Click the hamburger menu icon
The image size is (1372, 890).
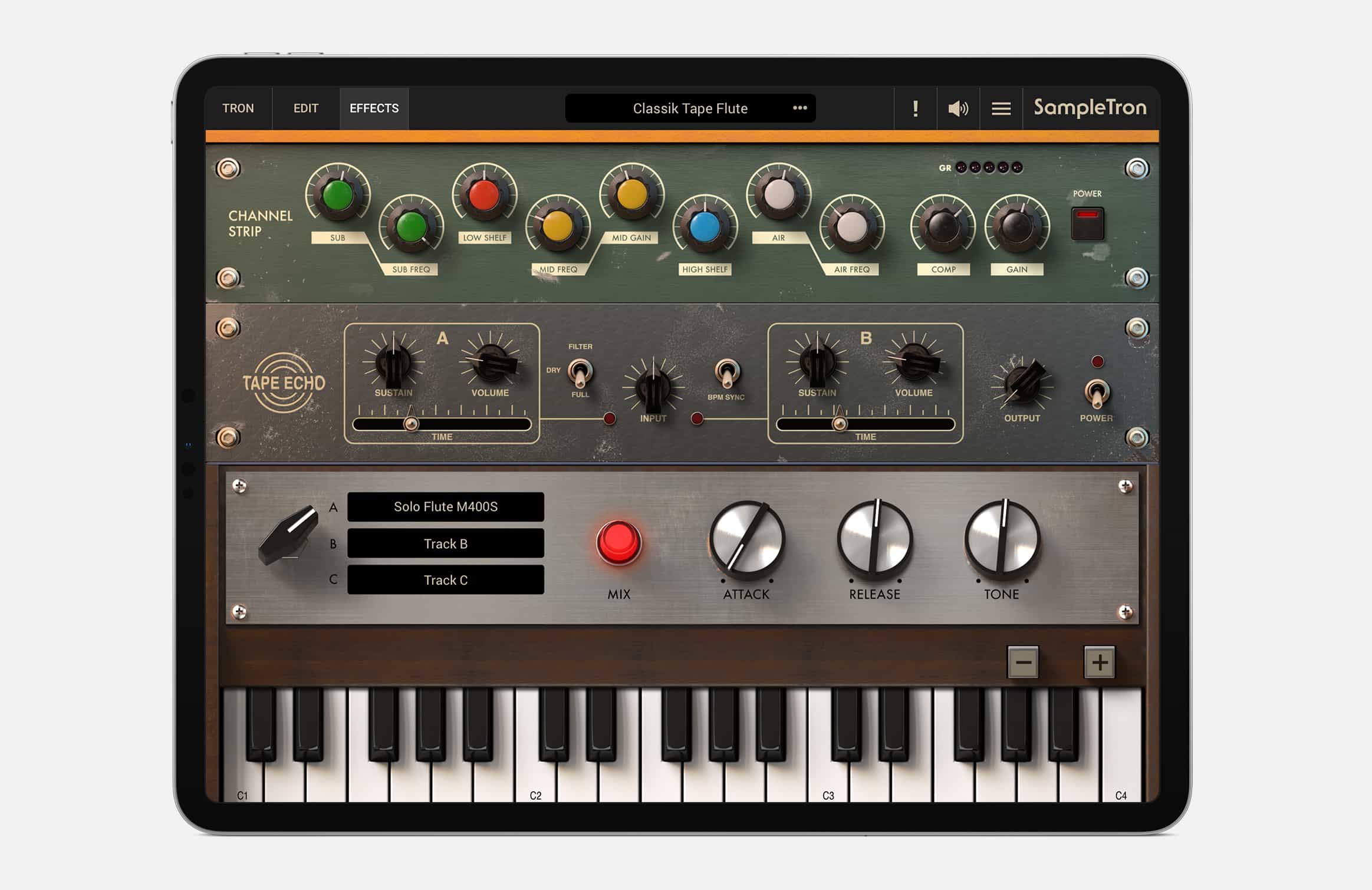(x=1000, y=108)
